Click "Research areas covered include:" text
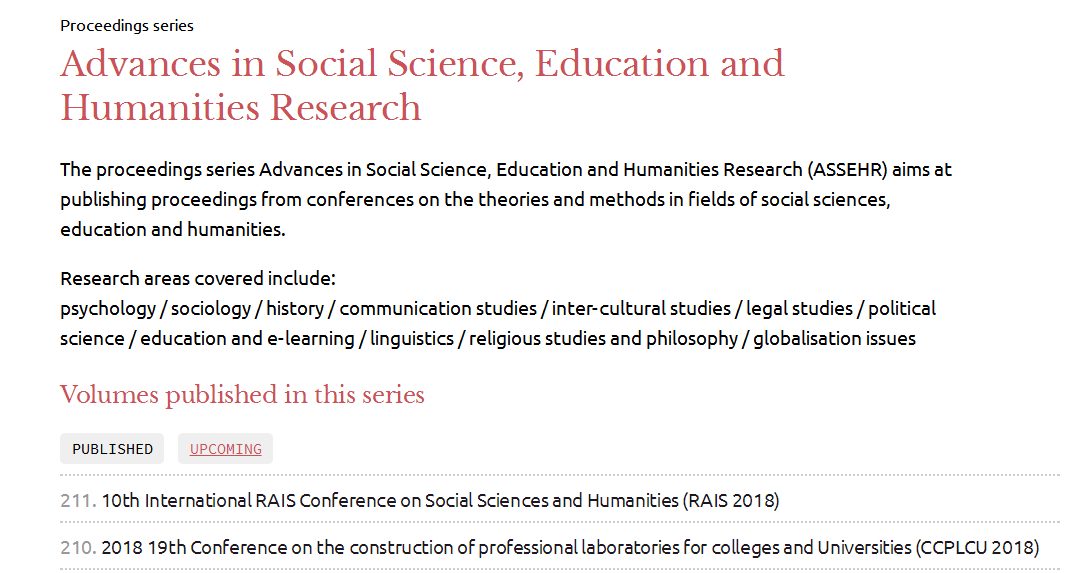 (x=198, y=278)
